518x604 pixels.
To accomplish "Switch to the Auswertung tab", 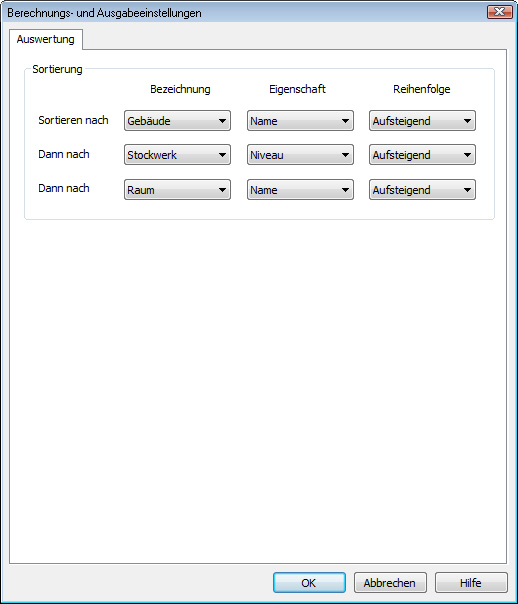I will tap(45, 39).
